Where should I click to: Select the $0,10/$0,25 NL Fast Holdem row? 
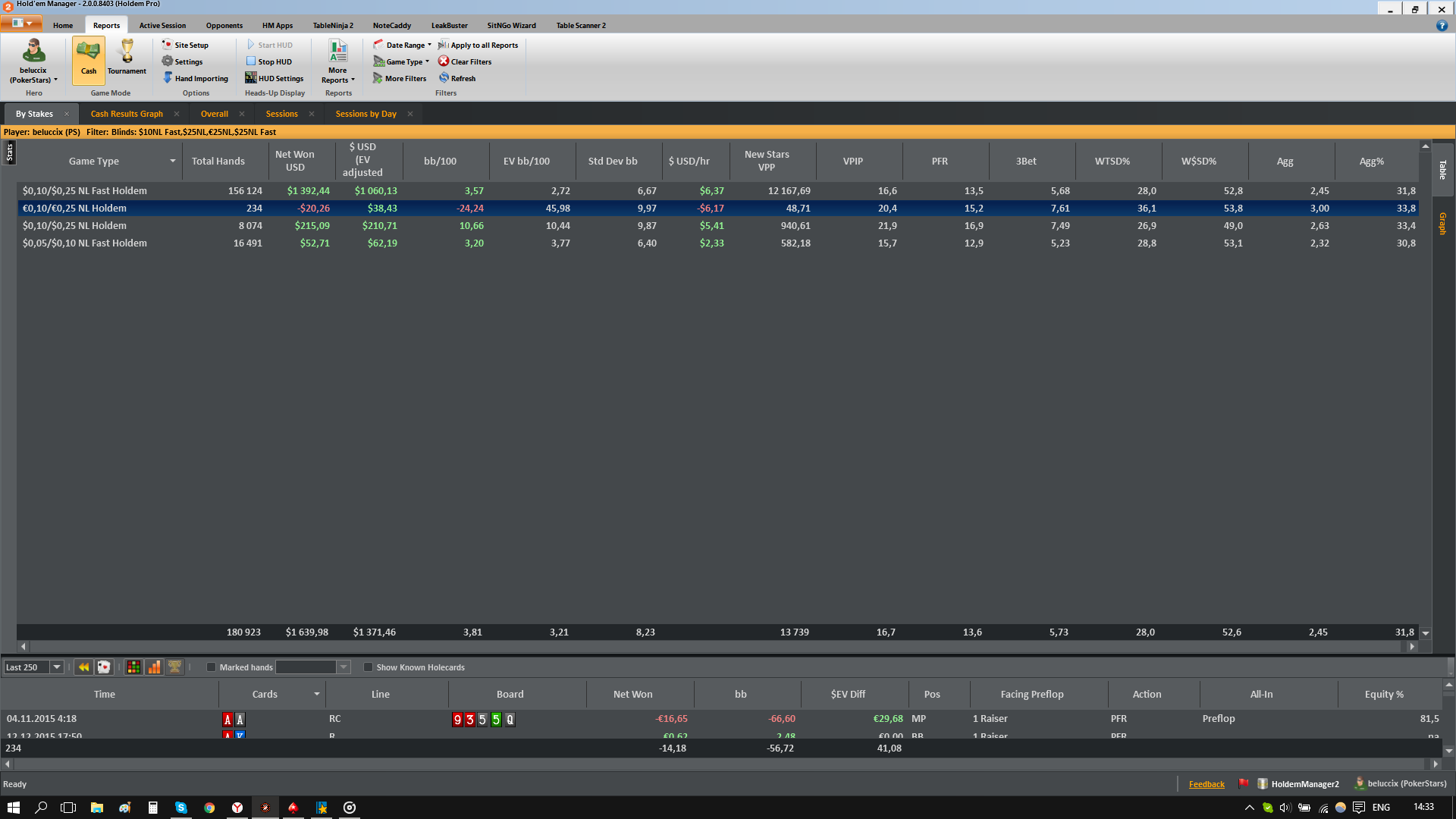[85, 191]
